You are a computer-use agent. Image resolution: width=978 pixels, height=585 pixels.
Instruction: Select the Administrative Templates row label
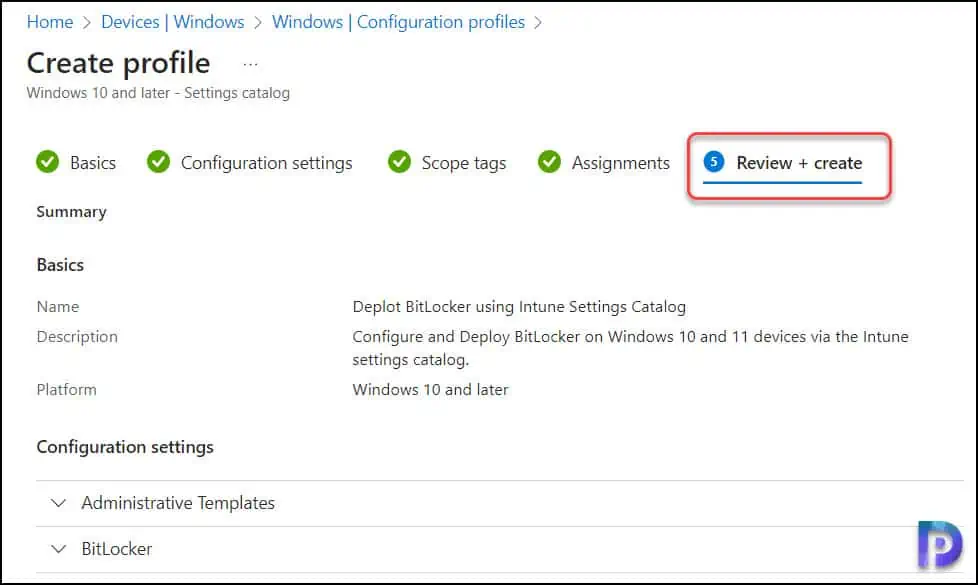click(178, 503)
